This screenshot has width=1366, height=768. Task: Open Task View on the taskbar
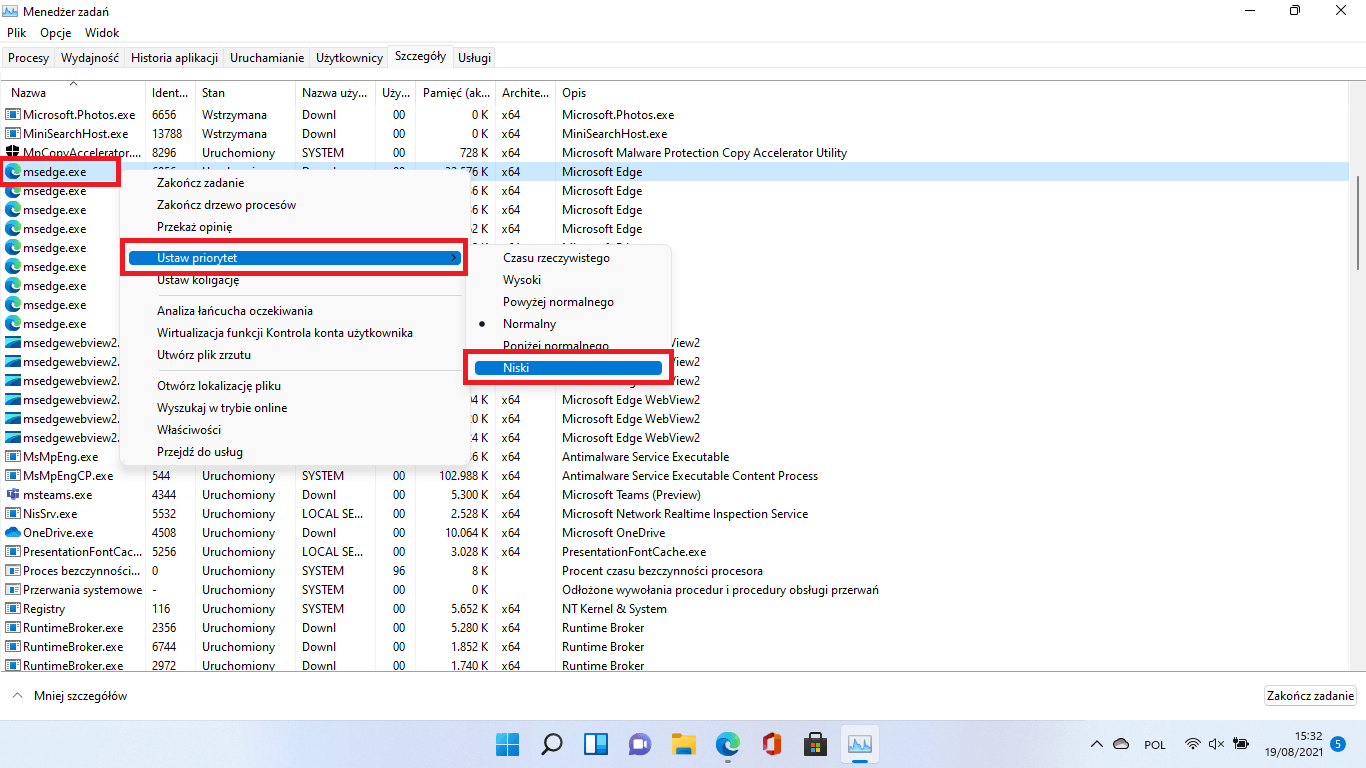pos(596,745)
